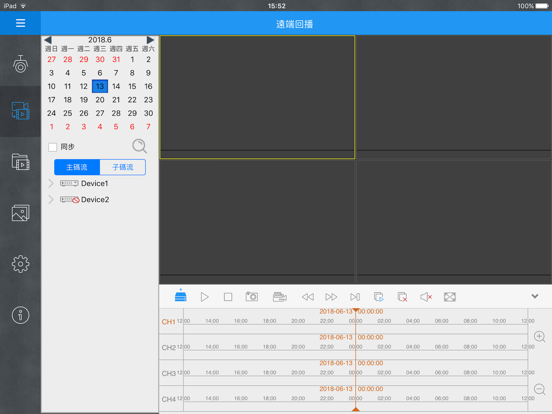Click CH4 timeline at 08:00
552x414 pixels.
470,399
